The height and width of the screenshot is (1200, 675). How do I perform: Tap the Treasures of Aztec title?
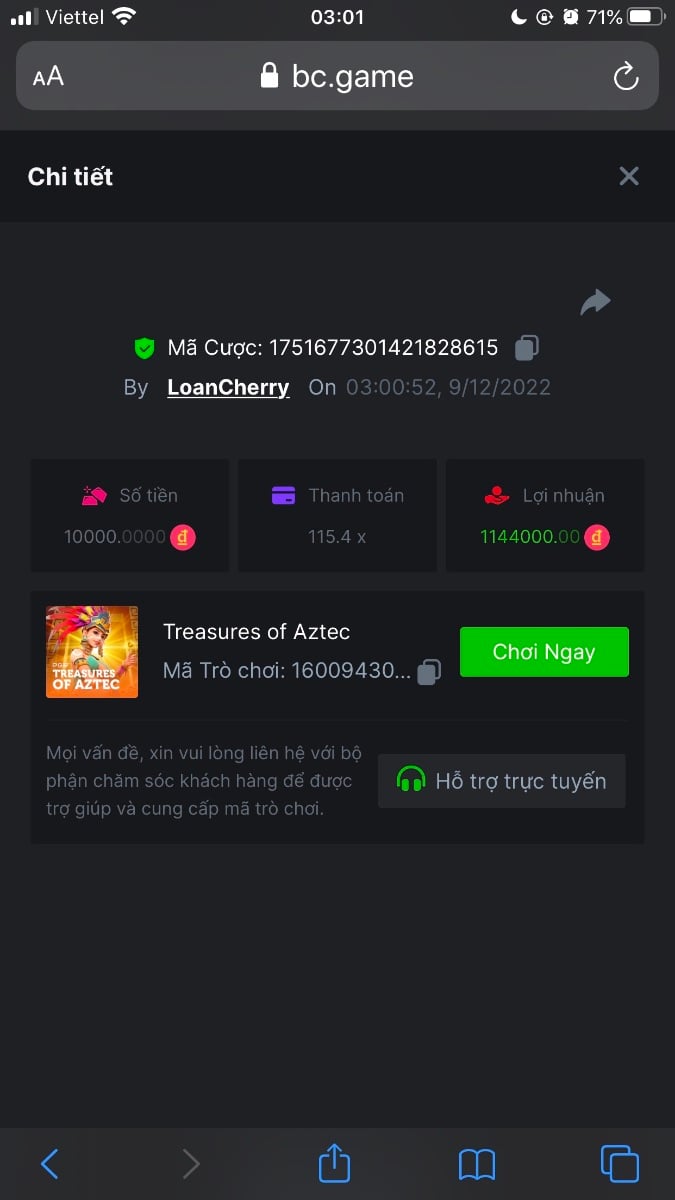(257, 632)
